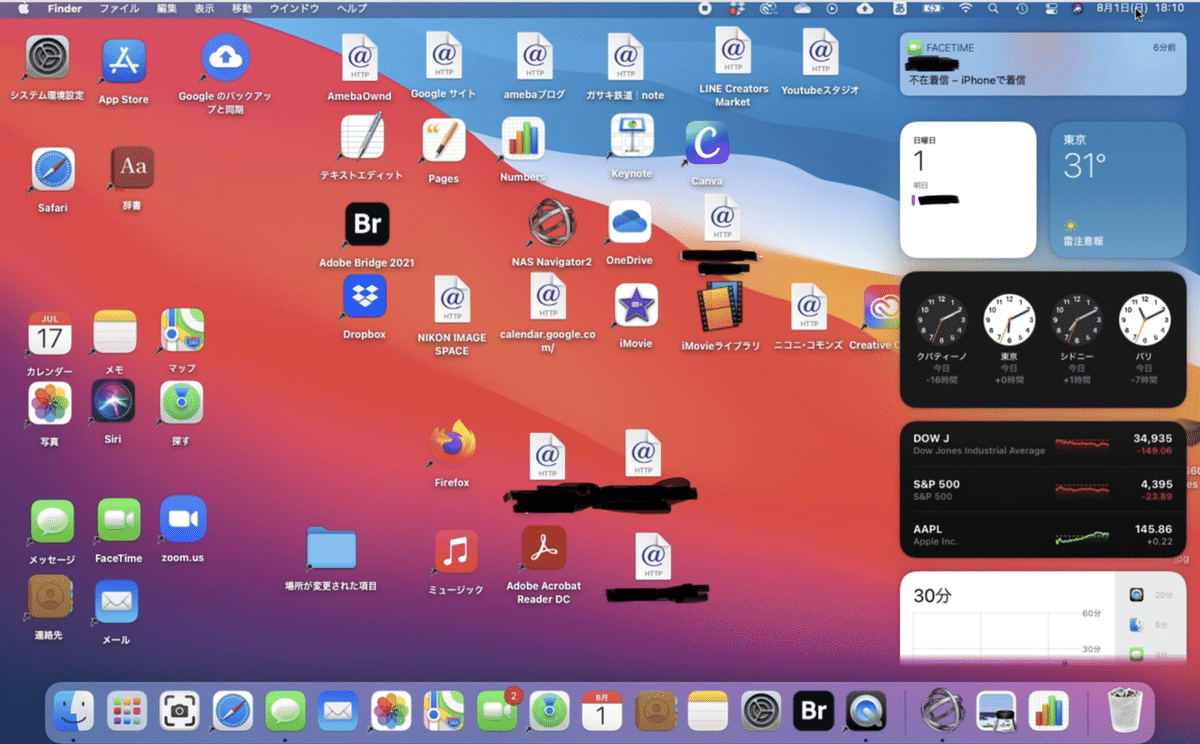Open the 移動 menu
1200x744 pixels.
(242, 8)
